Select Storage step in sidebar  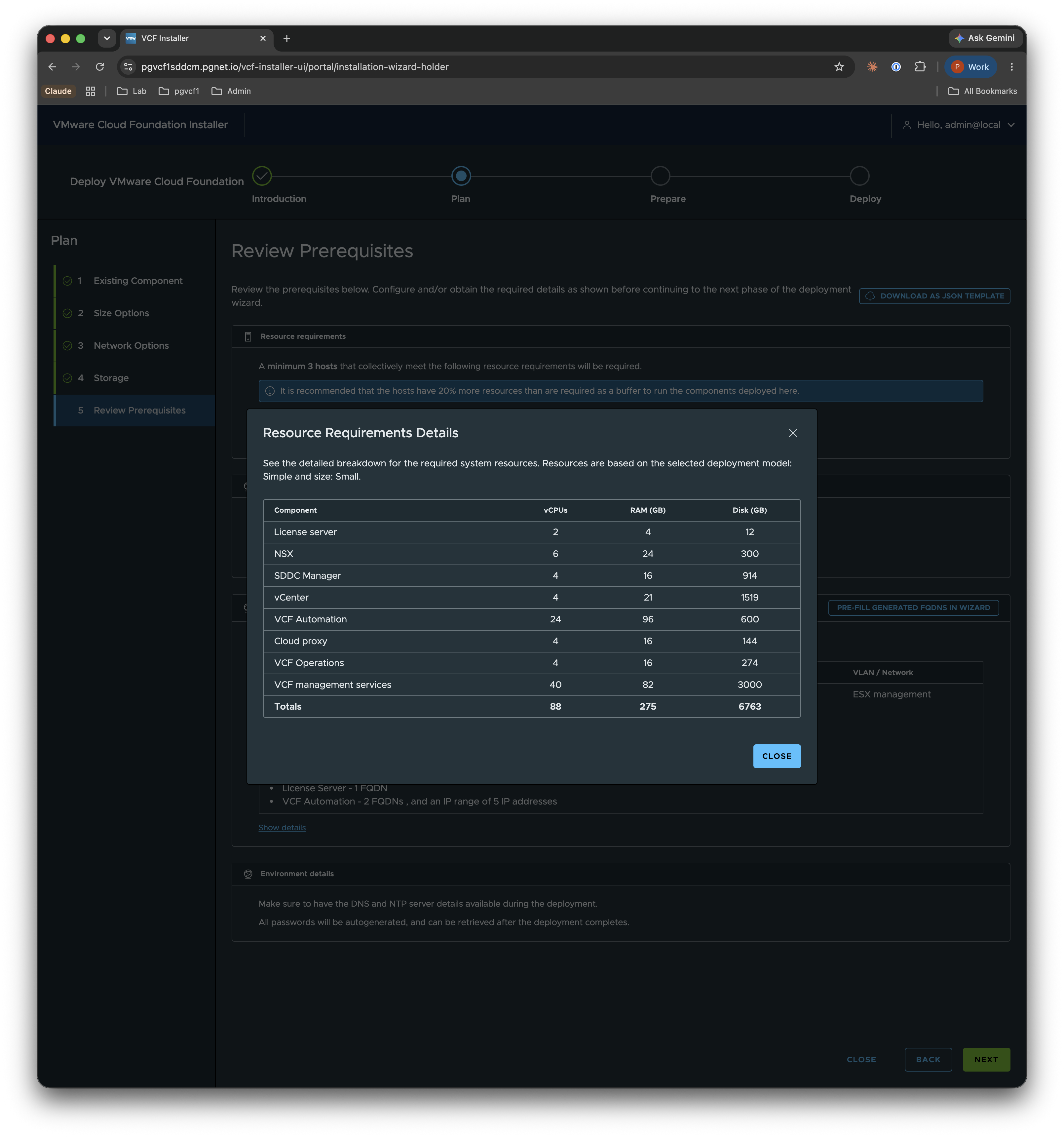[135, 378]
